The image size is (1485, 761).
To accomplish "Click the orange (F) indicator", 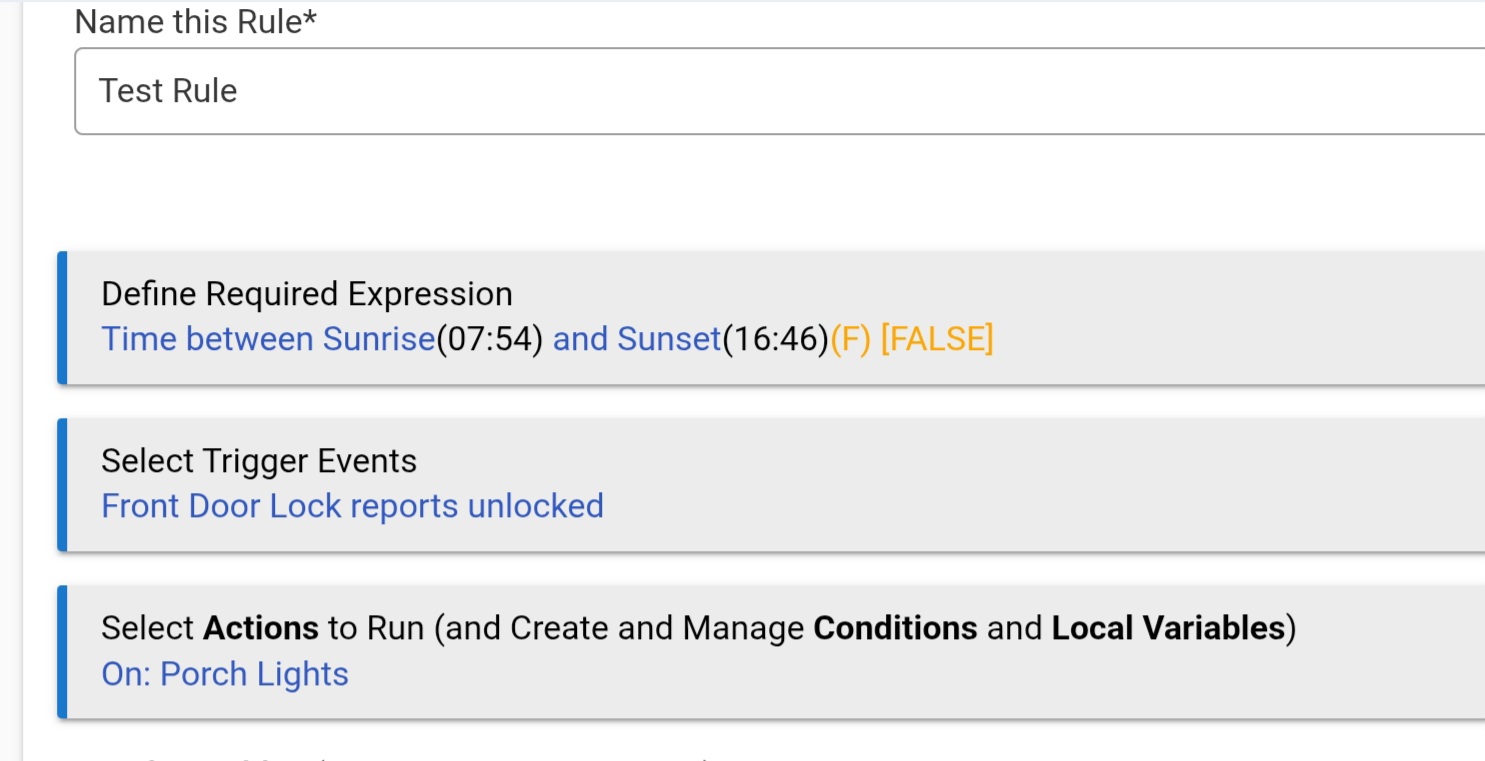I will [851, 340].
